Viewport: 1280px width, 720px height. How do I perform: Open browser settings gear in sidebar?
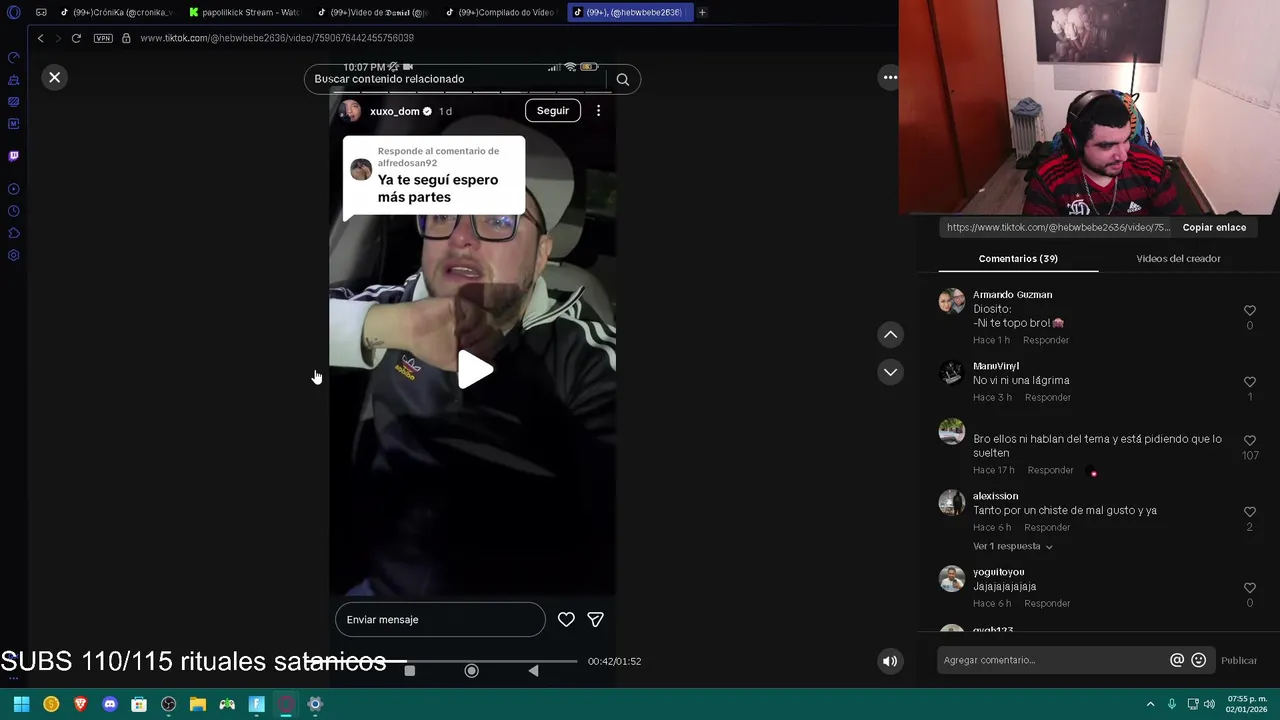(x=14, y=255)
